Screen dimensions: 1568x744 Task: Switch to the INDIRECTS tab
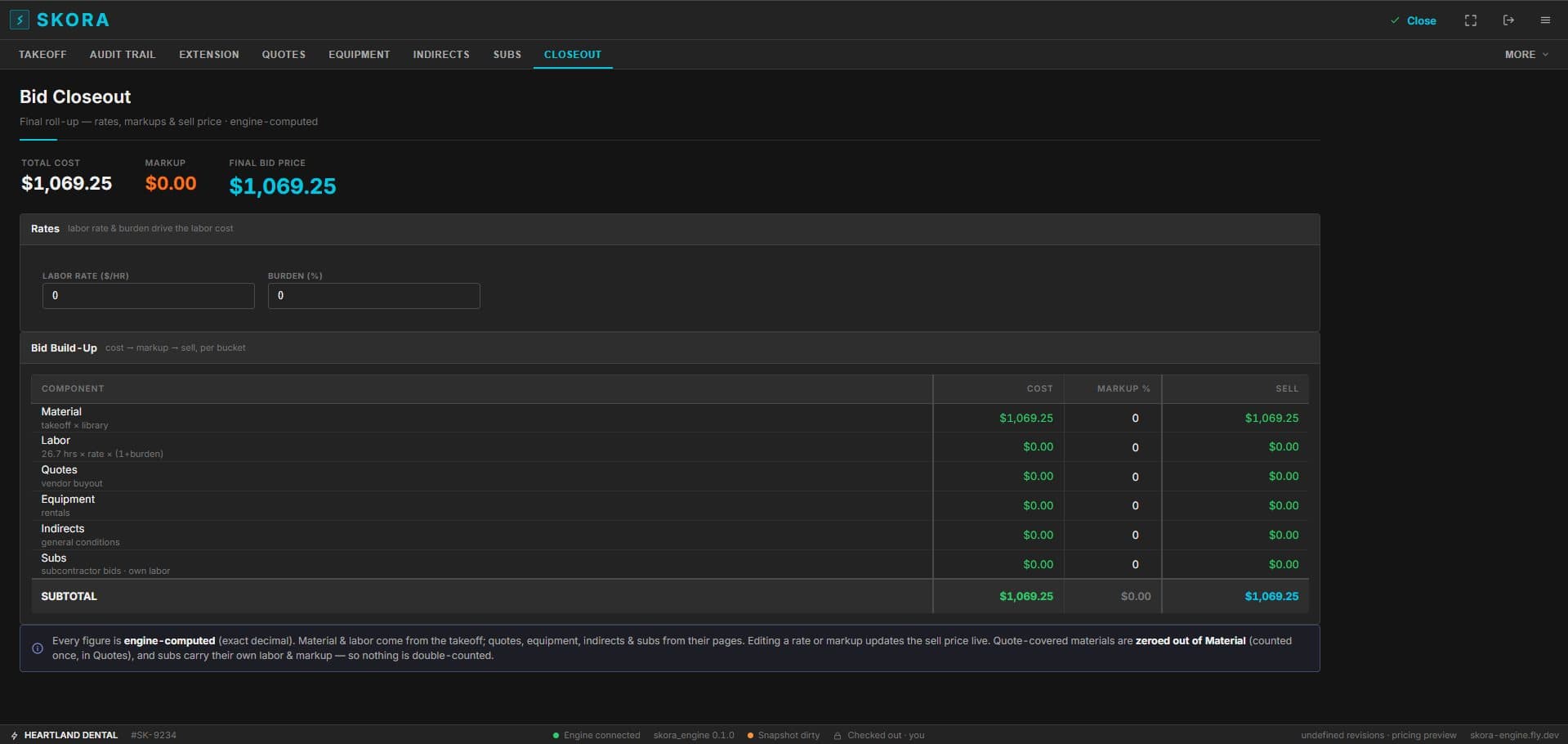click(x=441, y=55)
